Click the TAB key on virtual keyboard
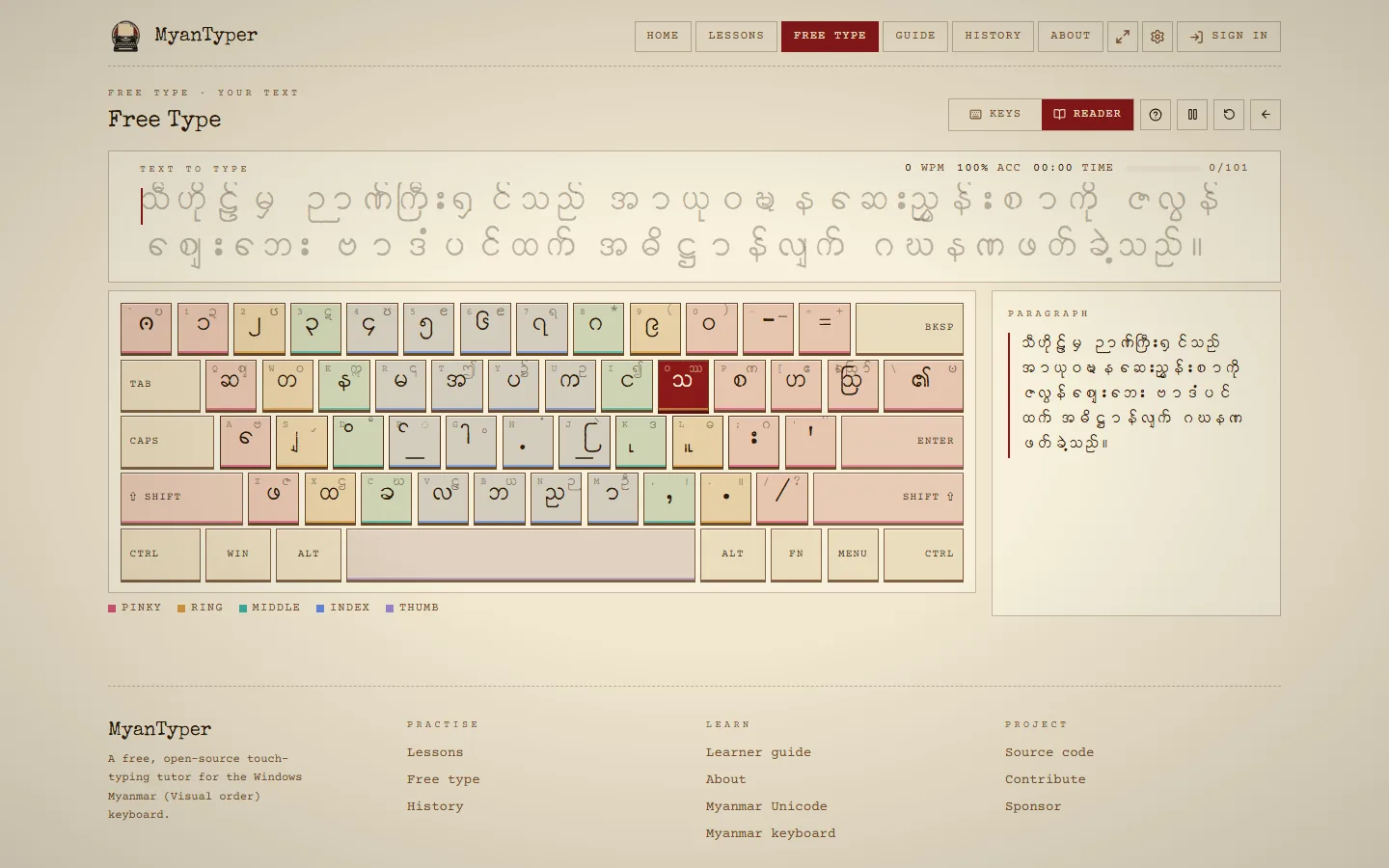 160,386
